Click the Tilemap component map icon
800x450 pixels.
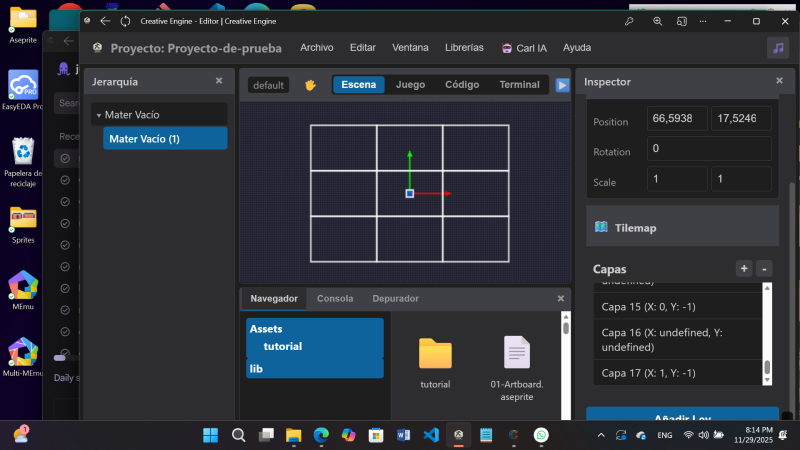pyautogui.click(x=601, y=227)
